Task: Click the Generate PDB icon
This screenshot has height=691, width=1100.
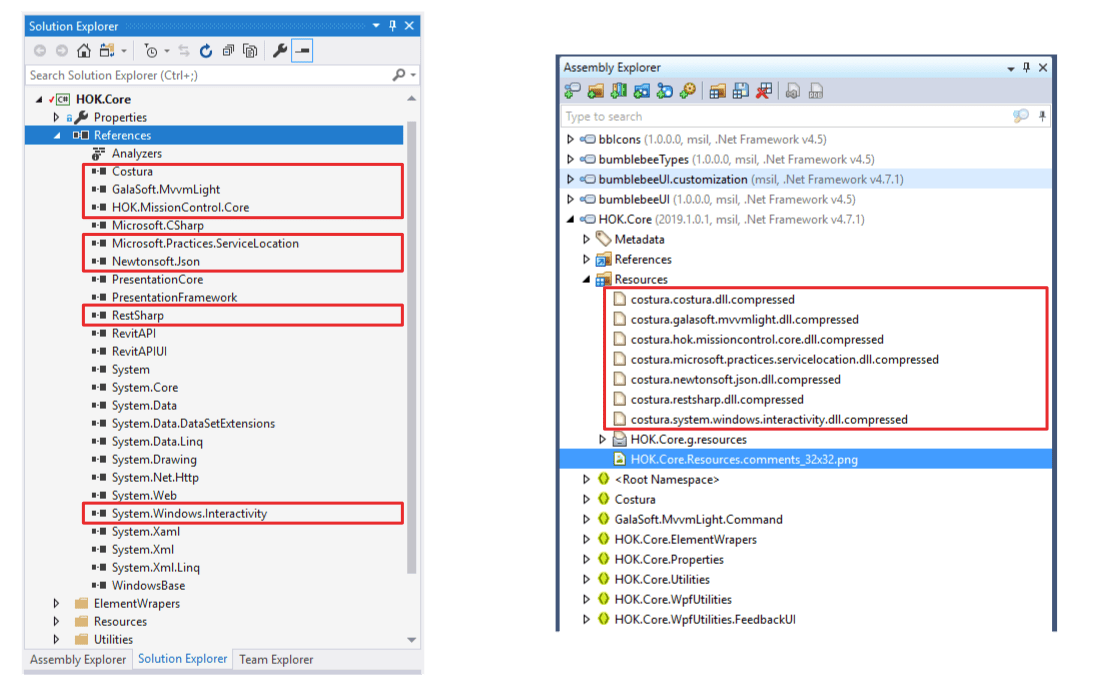Action: point(816,91)
